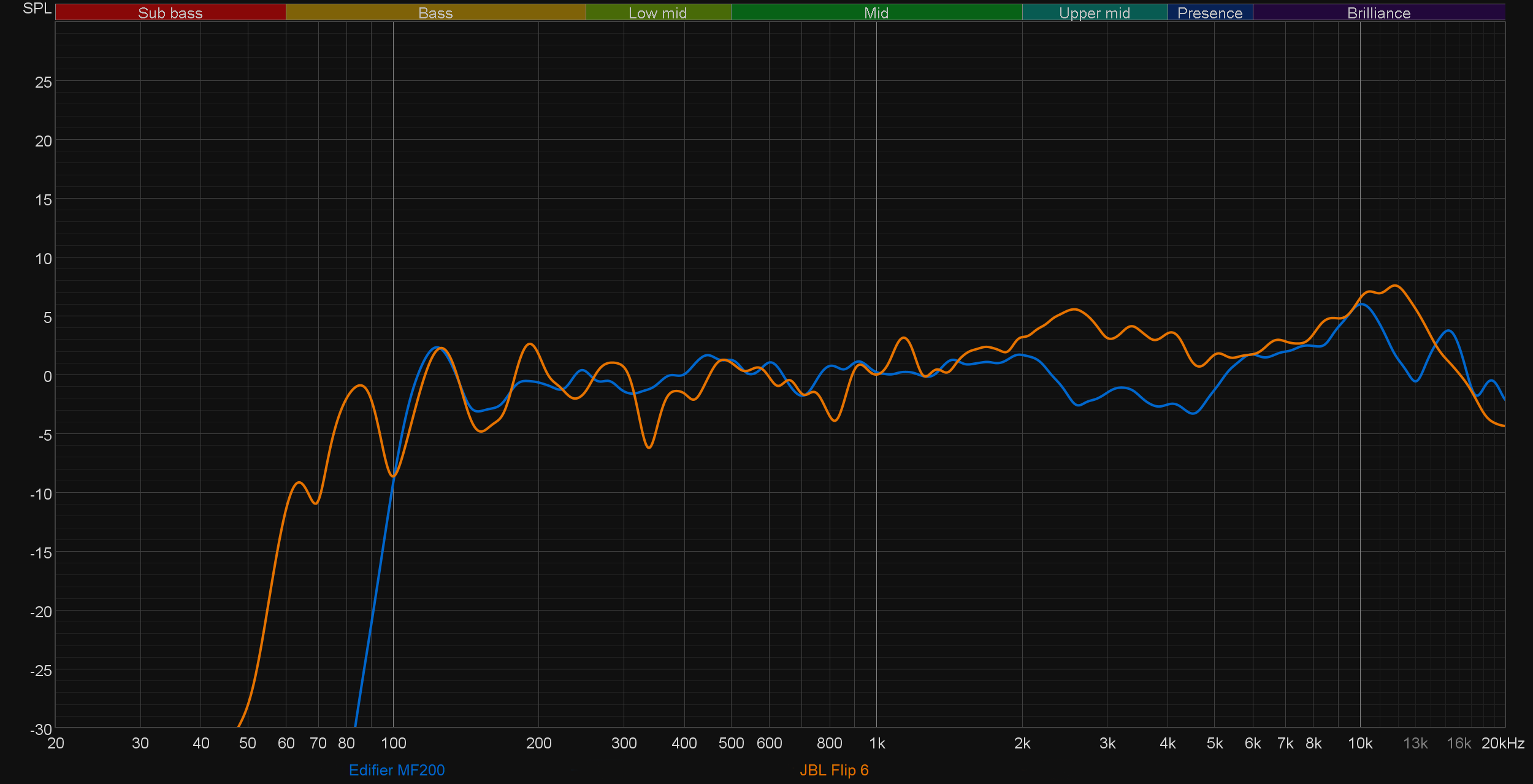Click the Sub bass frequency band
Viewport: 1533px width, 784px height.
[170, 13]
